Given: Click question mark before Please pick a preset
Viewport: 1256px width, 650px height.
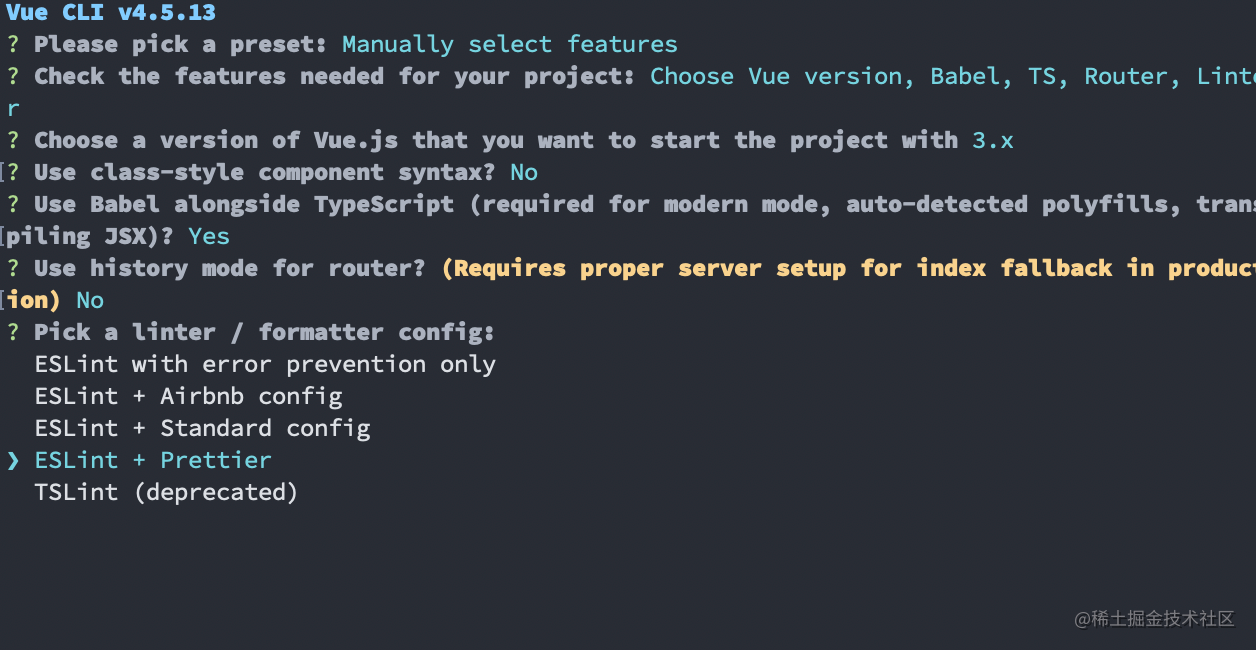Looking at the screenshot, I should (13, 44).
